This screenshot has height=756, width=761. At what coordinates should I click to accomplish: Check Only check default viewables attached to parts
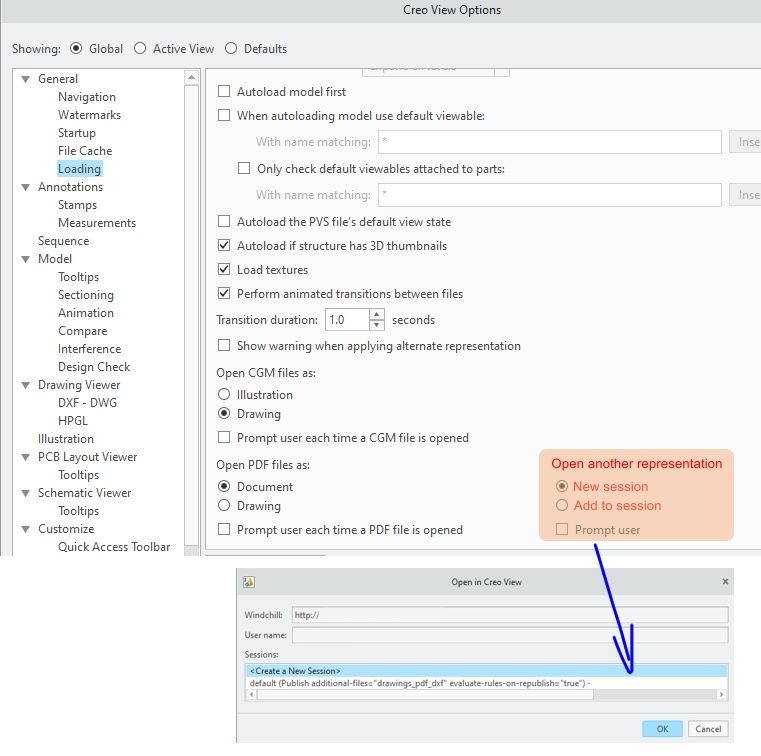pyautogui.click(x=244, y=168)
